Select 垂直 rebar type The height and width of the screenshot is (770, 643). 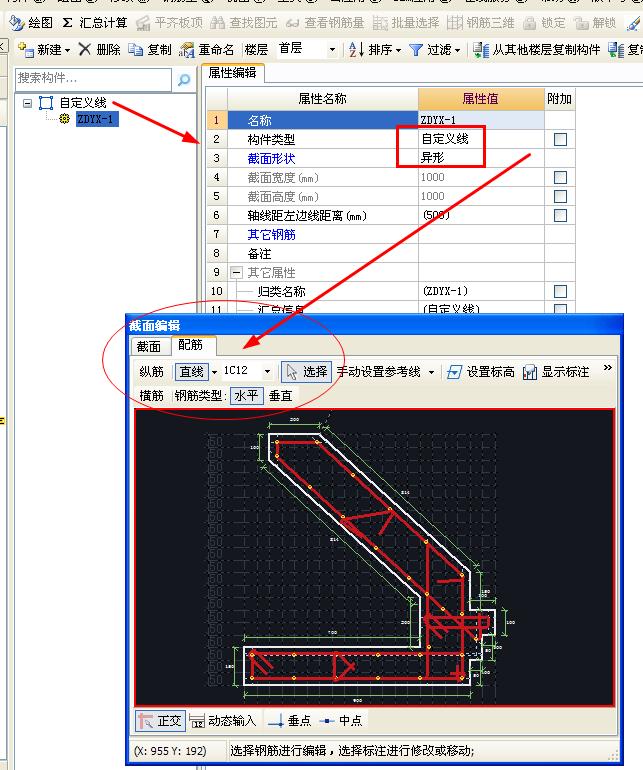[x=280, y=396]
